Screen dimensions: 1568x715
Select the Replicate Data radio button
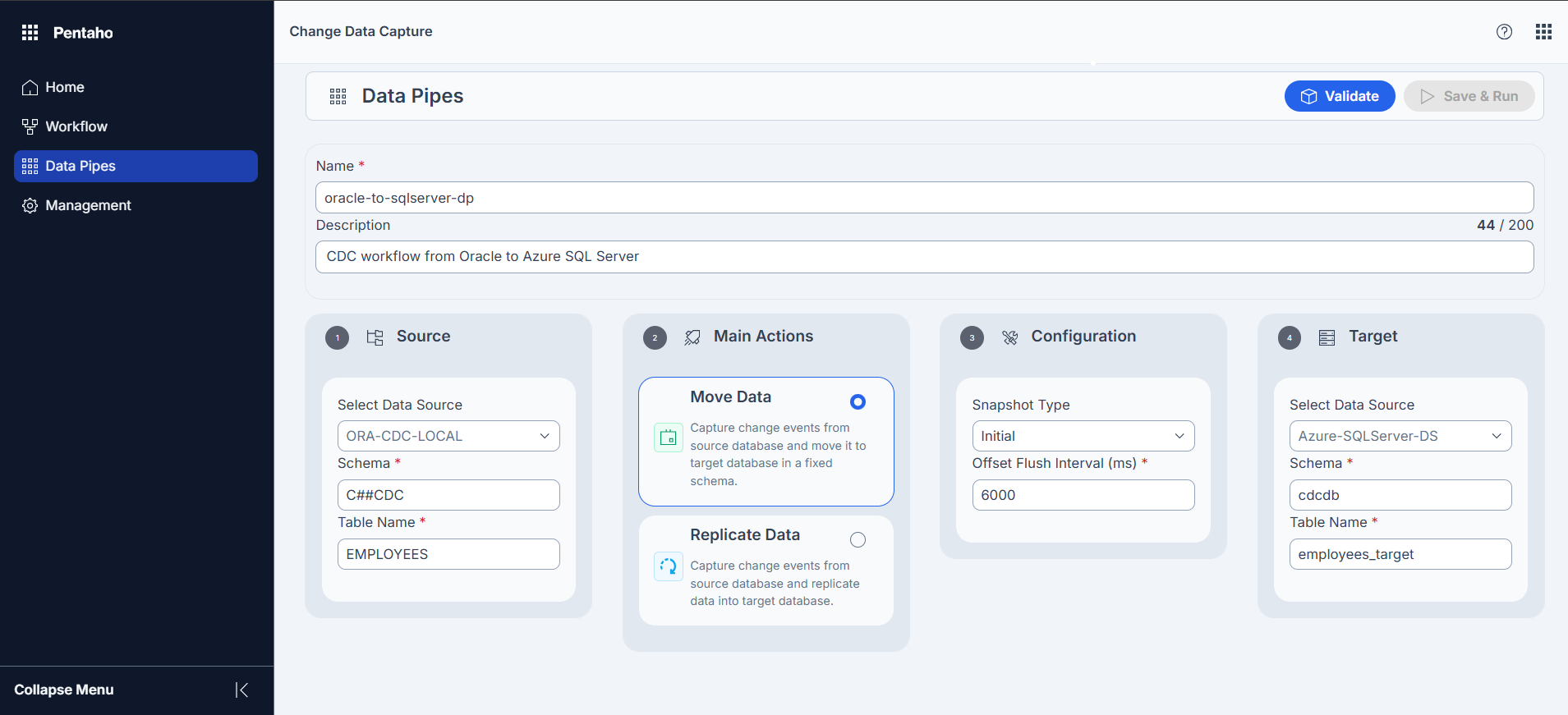click(858, 539)
